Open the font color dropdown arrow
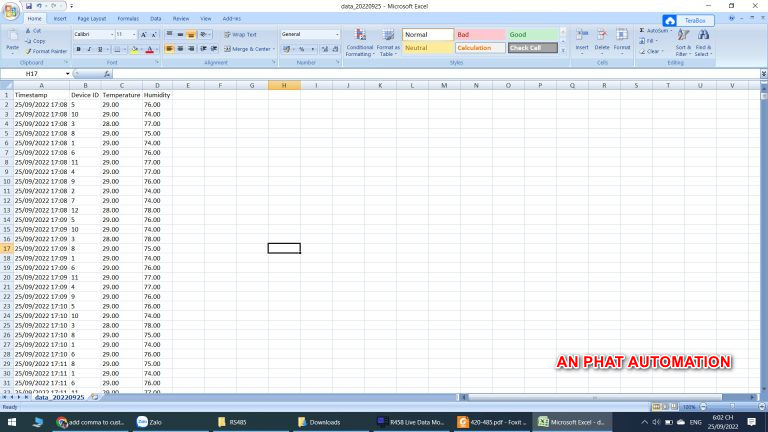 tap(157, 49)
